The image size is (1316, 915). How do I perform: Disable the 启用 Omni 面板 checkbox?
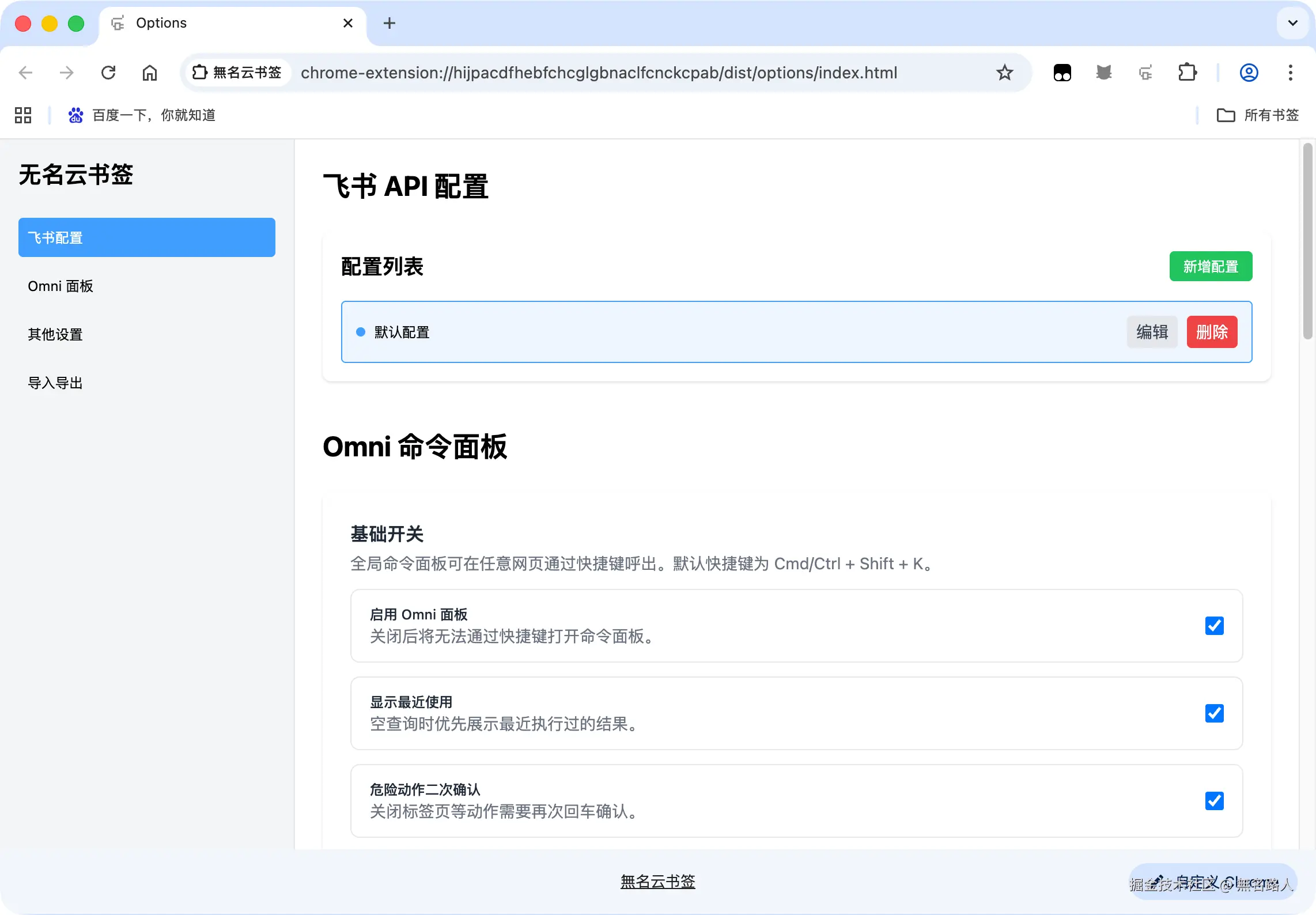click(x=1214, y=626)
